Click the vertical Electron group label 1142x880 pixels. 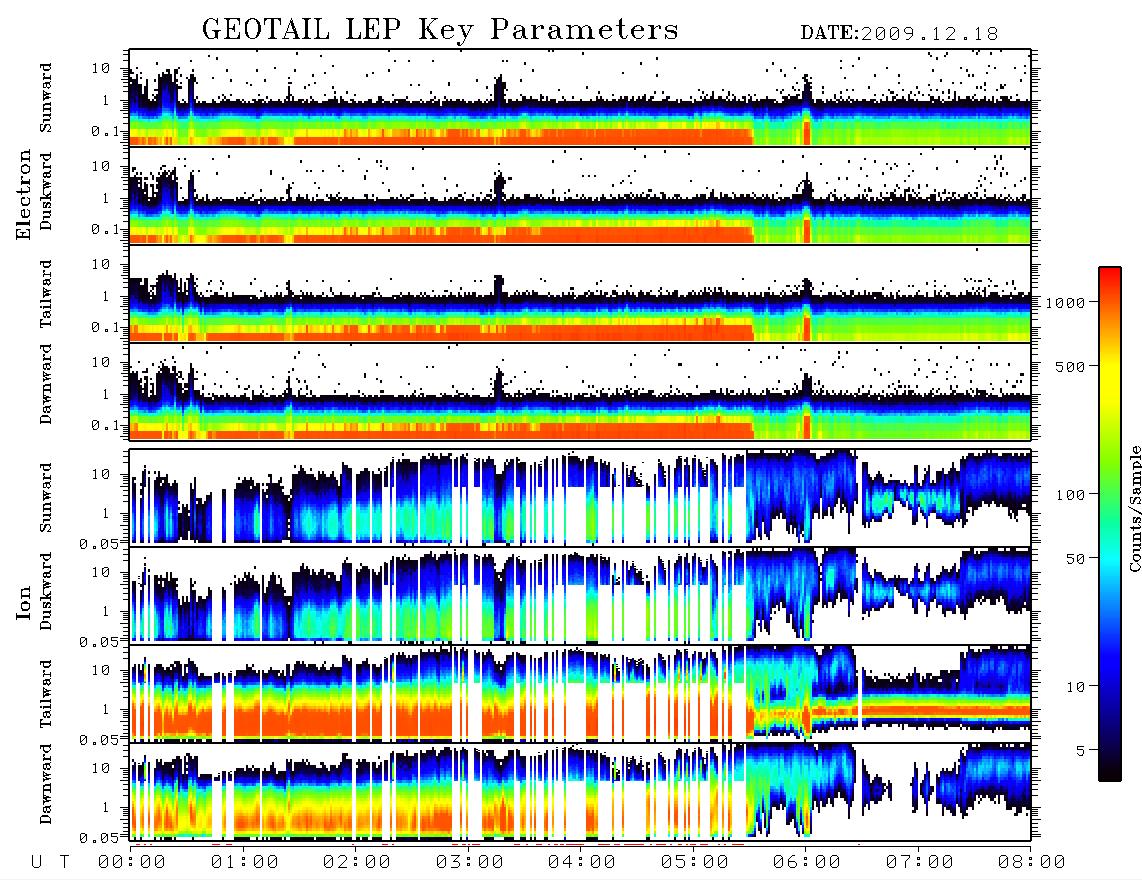23,194
